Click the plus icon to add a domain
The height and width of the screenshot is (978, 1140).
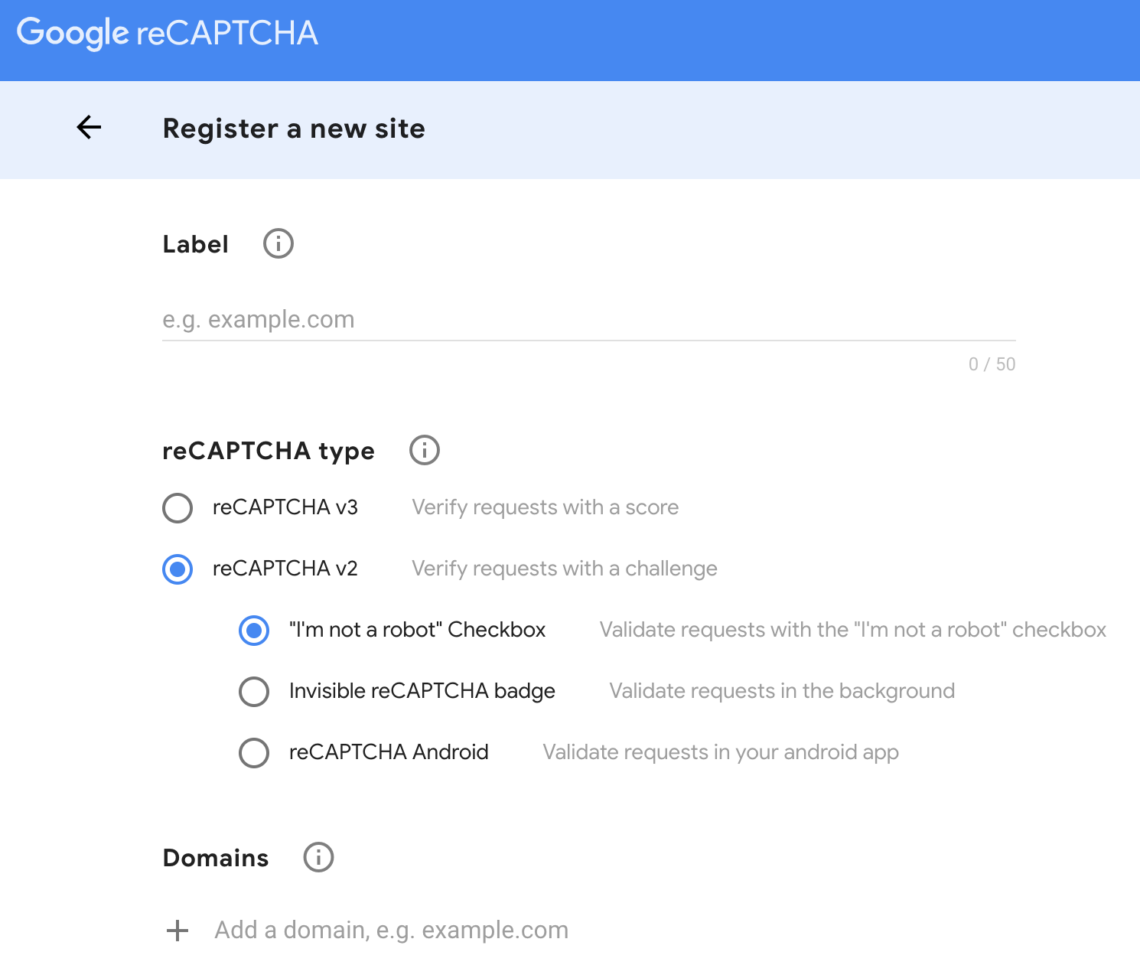[x=176, y=930]
